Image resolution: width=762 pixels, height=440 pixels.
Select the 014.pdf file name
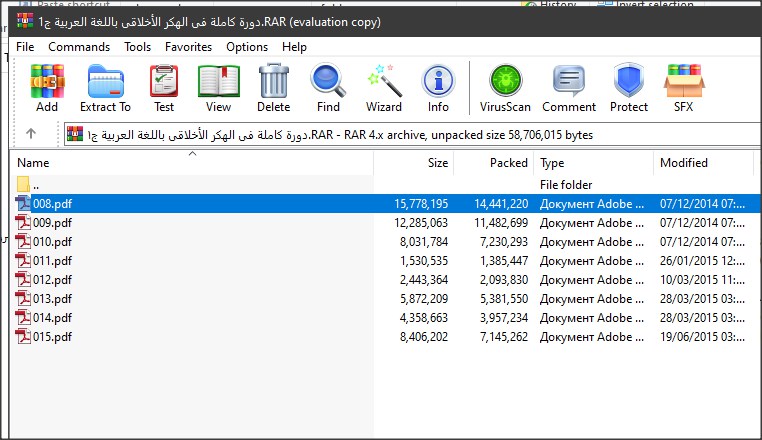tap(52, 317)
